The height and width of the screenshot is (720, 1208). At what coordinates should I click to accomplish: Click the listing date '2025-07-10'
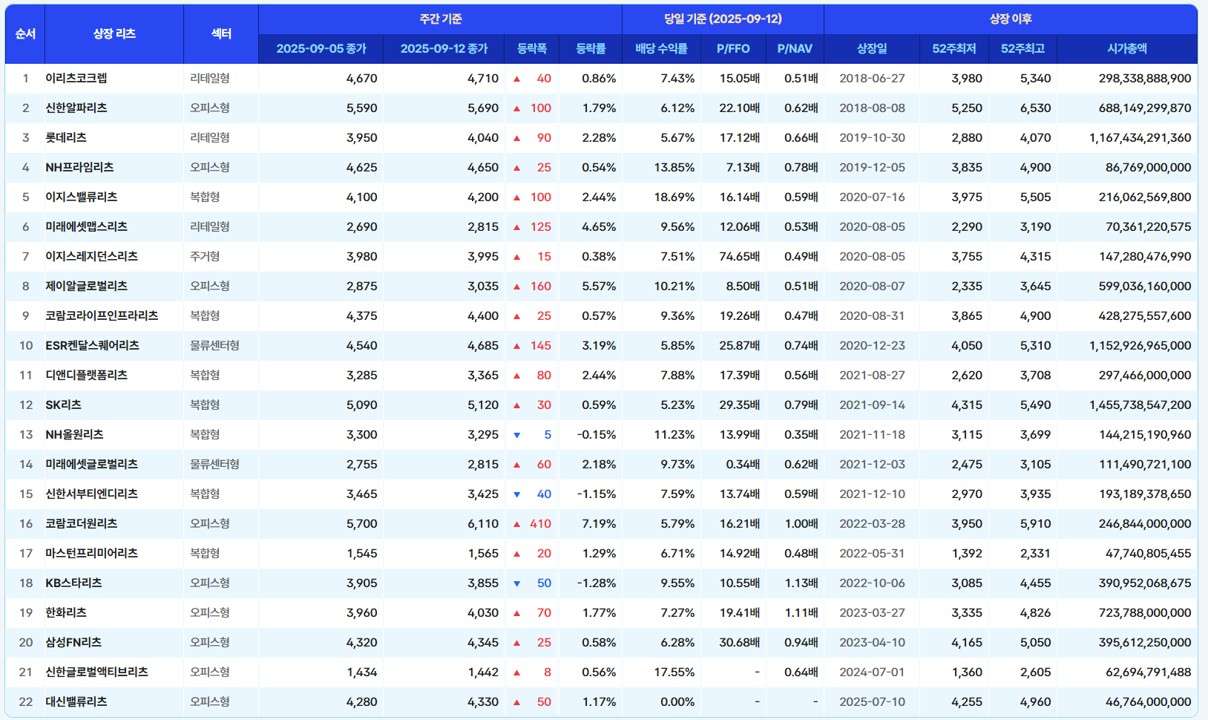pyautogui.click(x=873, y=702)
